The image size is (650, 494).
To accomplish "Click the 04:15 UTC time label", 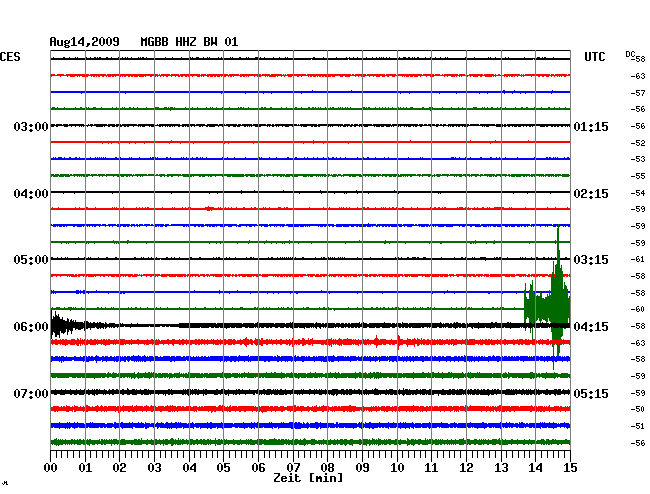I will tap(591, 327).
